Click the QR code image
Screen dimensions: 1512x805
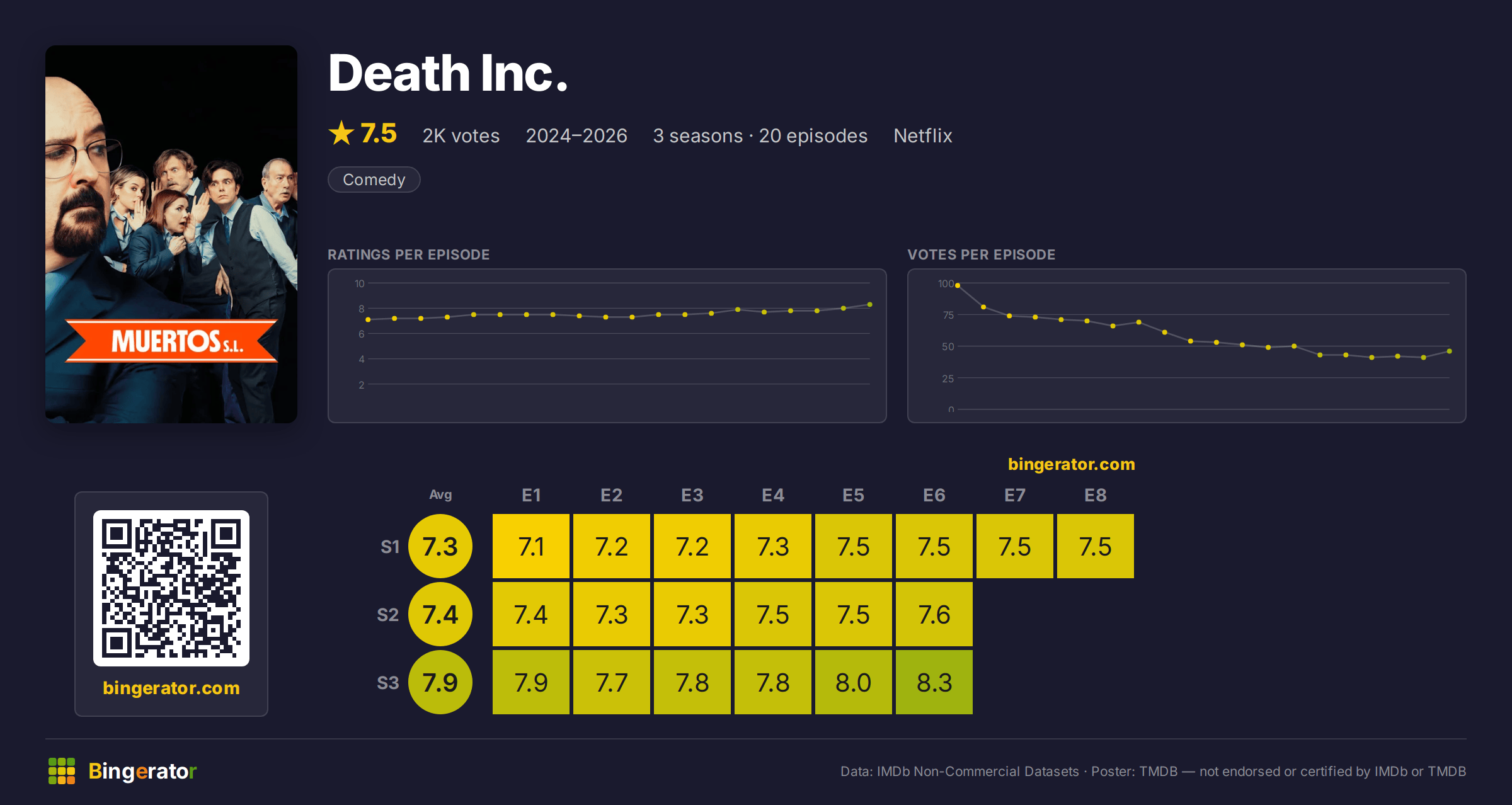pyautogui.click(x=171, y=588)
